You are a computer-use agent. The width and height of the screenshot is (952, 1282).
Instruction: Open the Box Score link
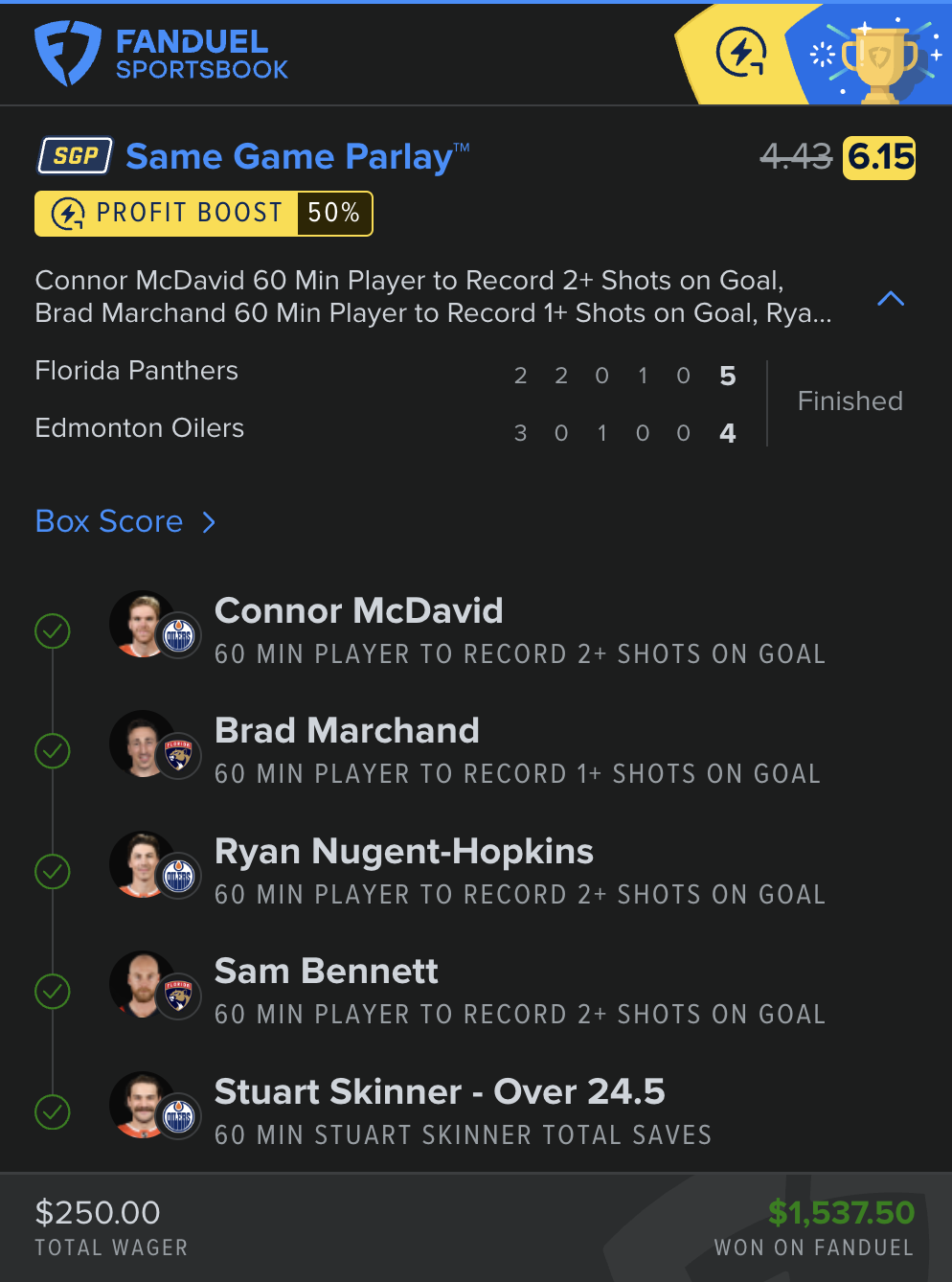click(x=108, y=521)
